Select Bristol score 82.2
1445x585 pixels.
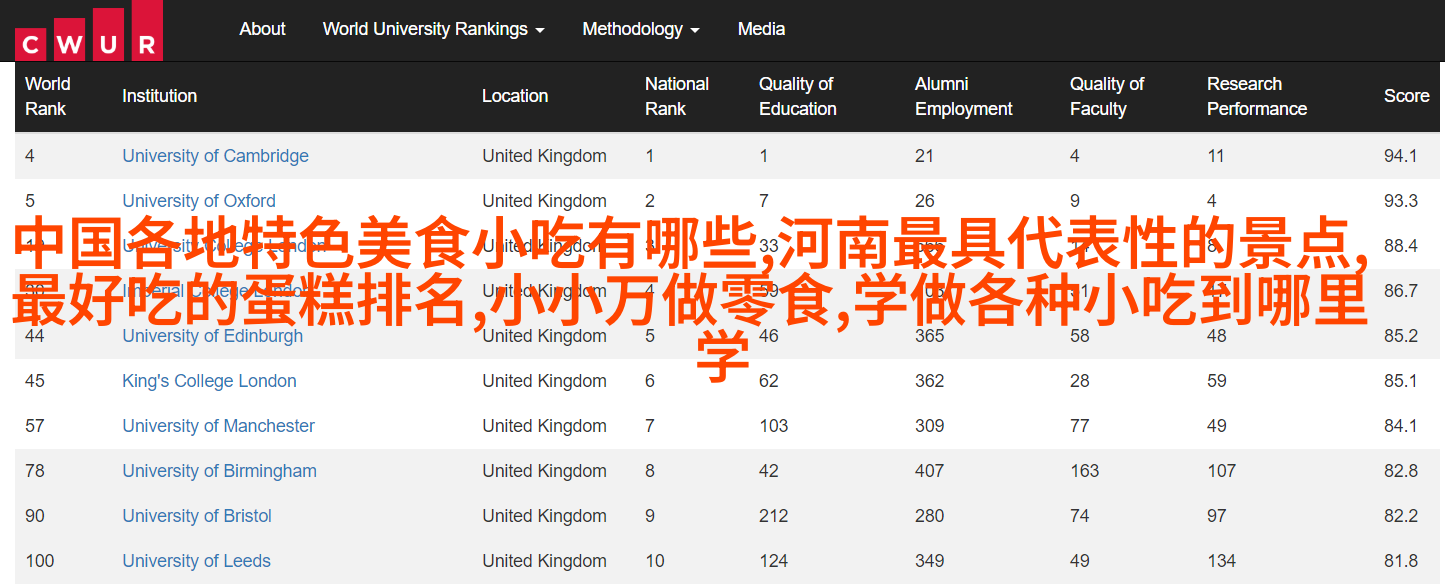point(1401,516)
